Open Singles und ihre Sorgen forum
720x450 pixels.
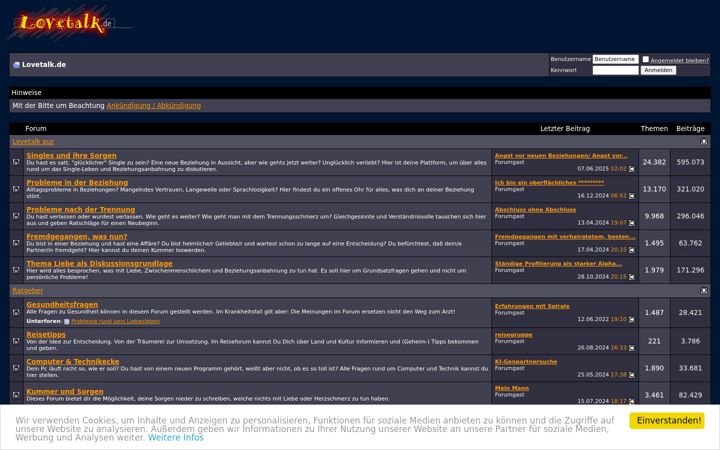(71, 156)
